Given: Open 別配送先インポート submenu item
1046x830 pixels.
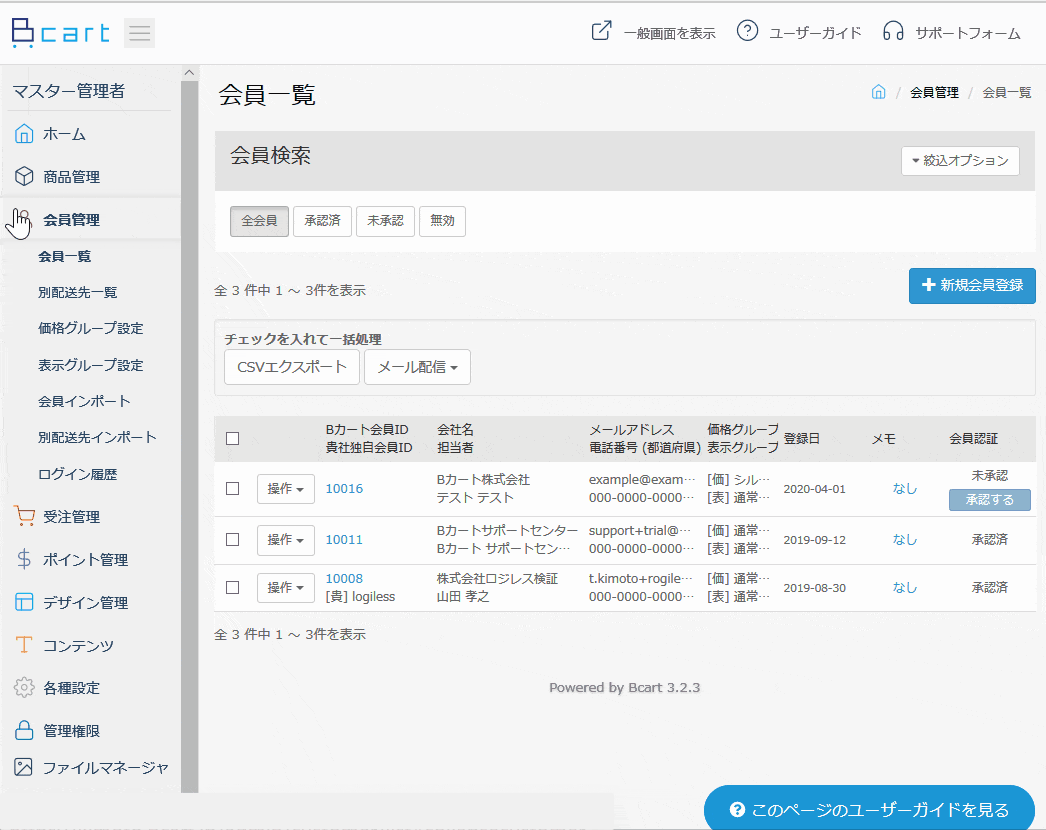Looking at the screenshot, I should [x=97, y=437].
